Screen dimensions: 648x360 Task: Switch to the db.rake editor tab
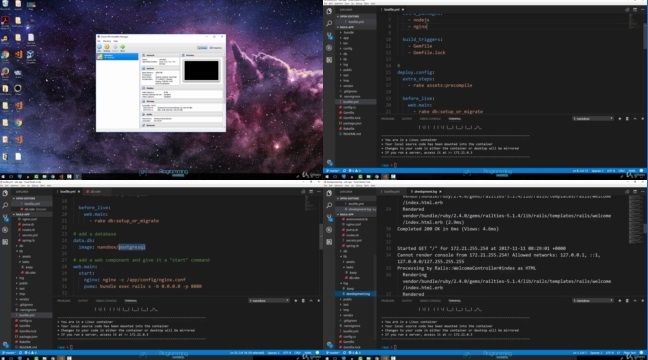[x=94, y=192]
